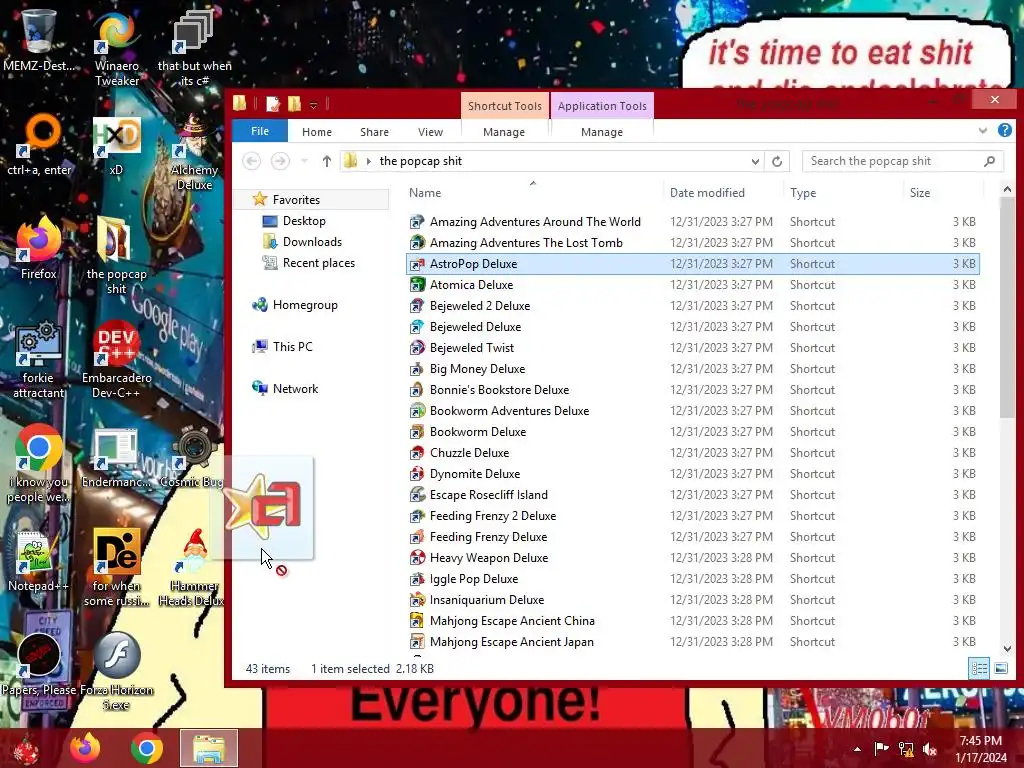Open the forkie attractant desktop icon
Screen dimensions: 1024x768
click(x=39, y=359)
